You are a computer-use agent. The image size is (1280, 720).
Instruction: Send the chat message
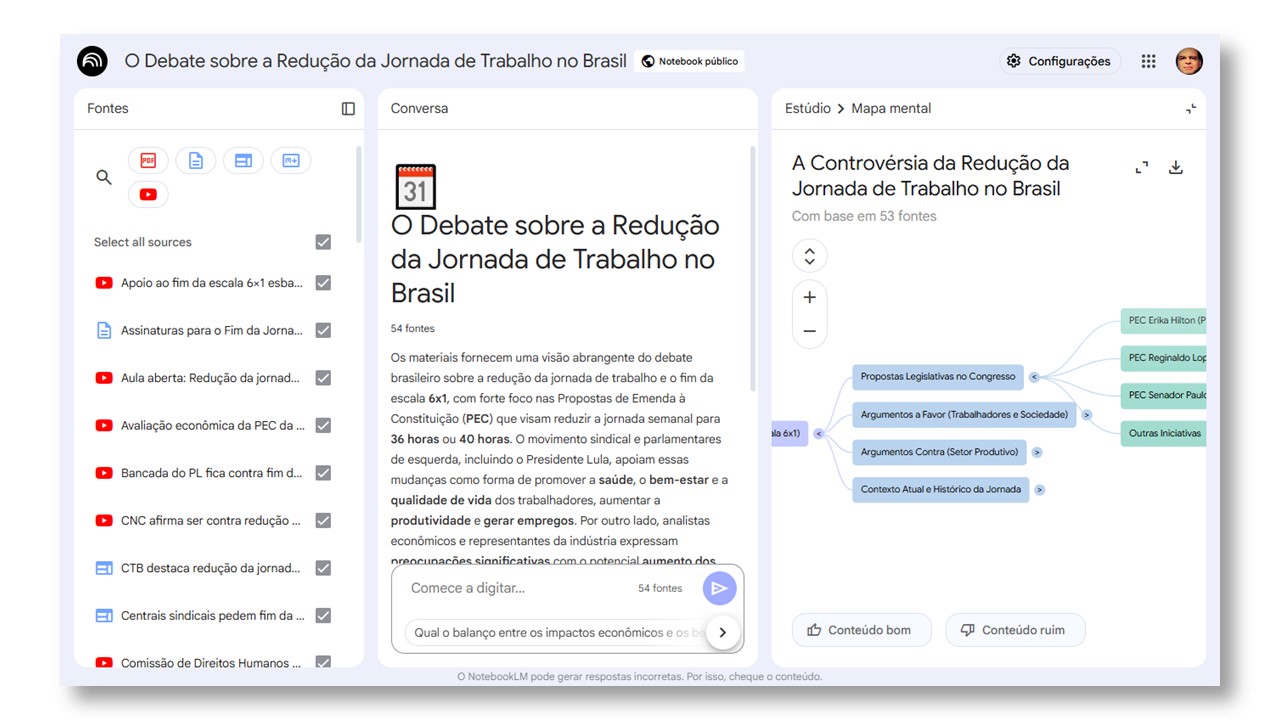pyautogui.click(x=719, y=588)
